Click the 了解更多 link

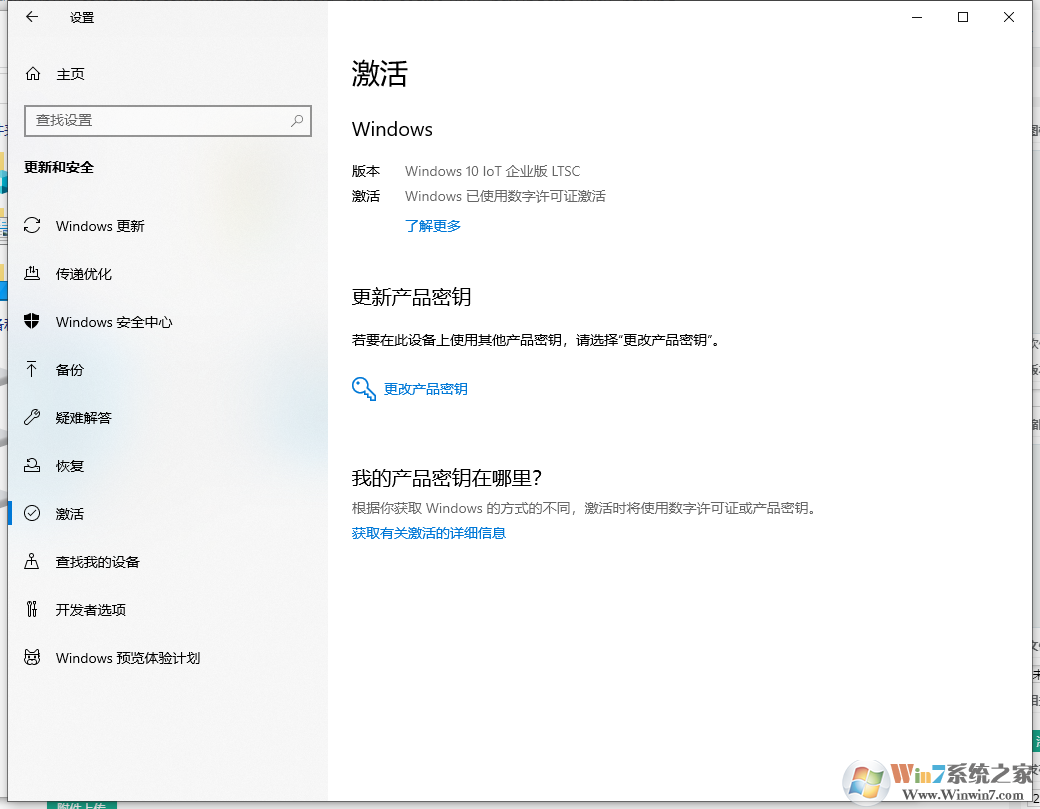pos(432,226)
